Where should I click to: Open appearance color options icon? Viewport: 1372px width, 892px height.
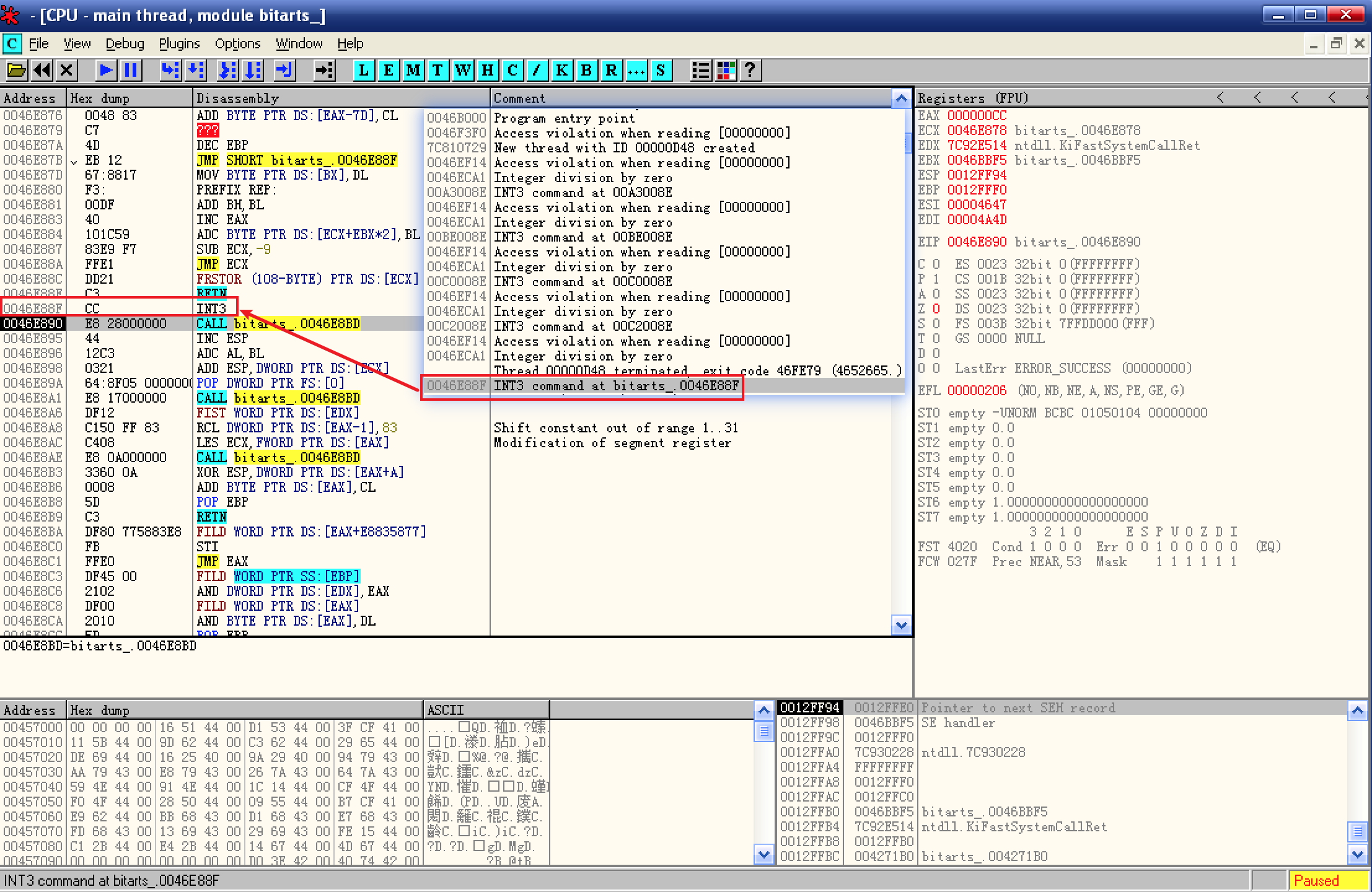(x=726, y=70)
